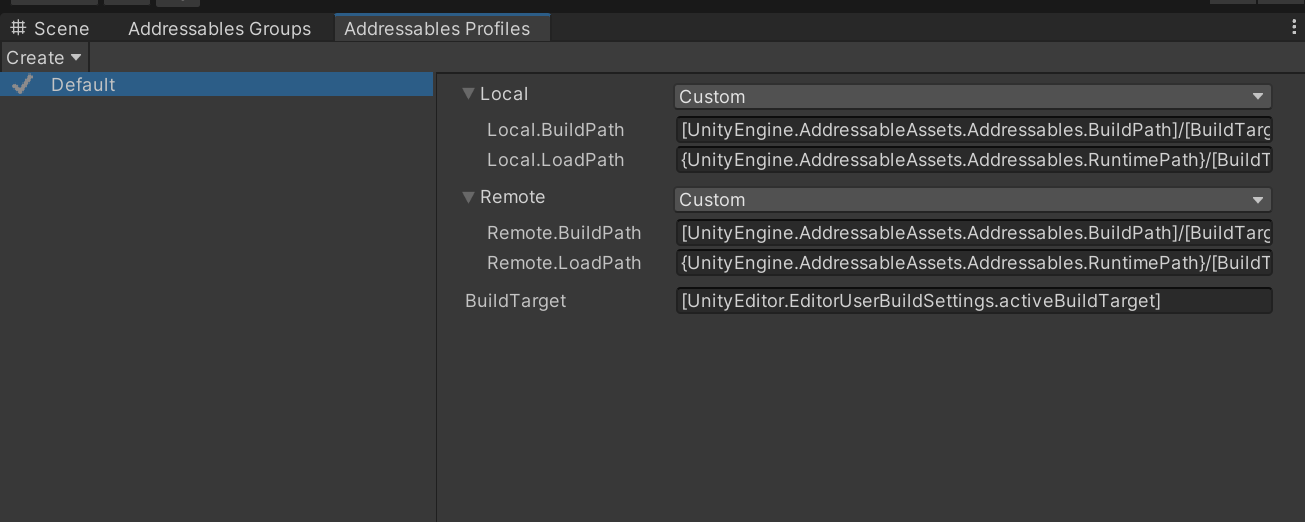
Task: Edit the BuildTarget value field
Action: 973,301
